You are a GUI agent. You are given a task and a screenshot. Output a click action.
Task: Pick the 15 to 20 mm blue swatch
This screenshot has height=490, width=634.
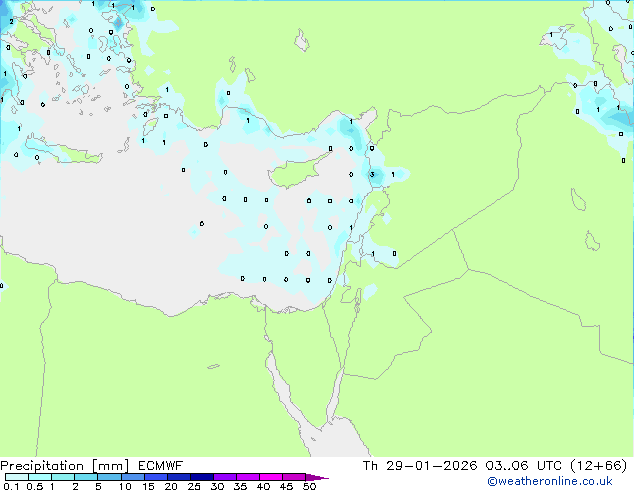tap(156, 477)
